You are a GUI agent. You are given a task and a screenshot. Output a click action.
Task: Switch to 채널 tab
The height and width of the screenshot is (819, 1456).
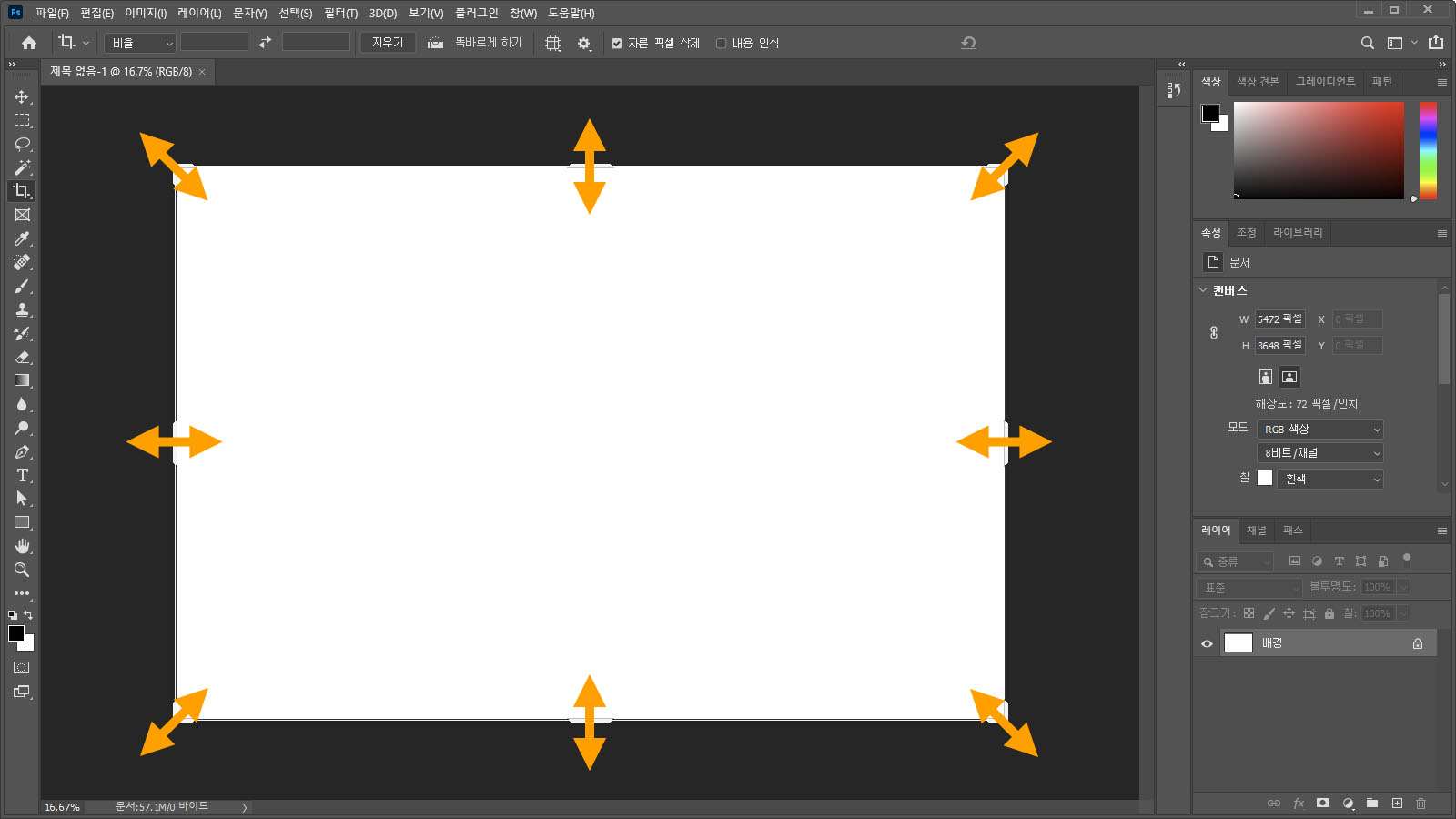(x=1256, y=531)
